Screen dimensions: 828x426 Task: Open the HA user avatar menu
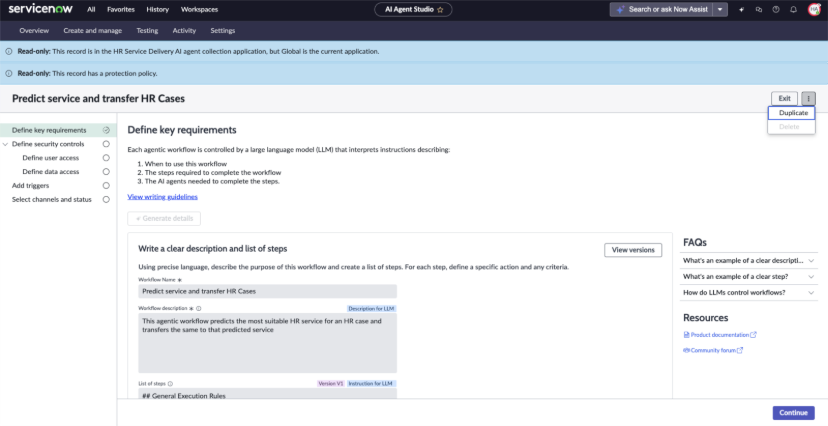tap(814, 10)
